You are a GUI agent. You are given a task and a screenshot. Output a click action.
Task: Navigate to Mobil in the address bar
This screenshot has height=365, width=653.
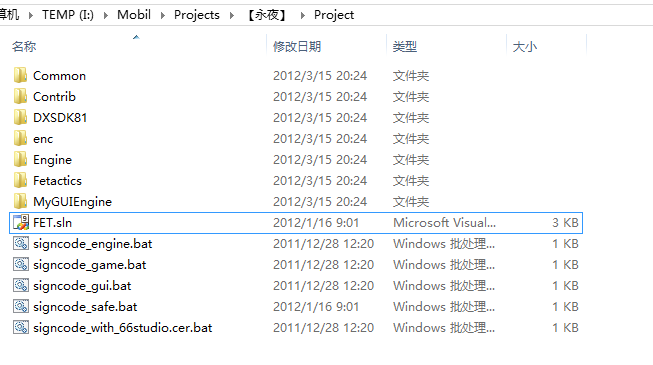(x=134, y=15)
